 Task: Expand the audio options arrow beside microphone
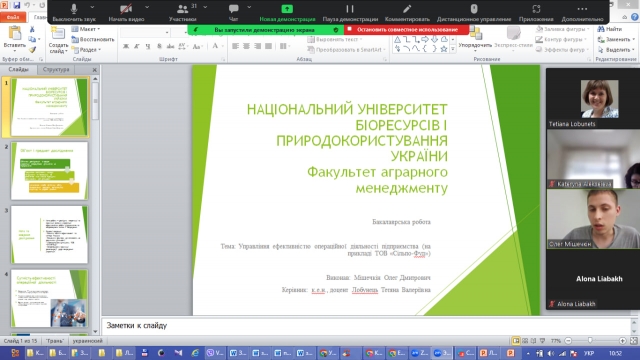92,7
